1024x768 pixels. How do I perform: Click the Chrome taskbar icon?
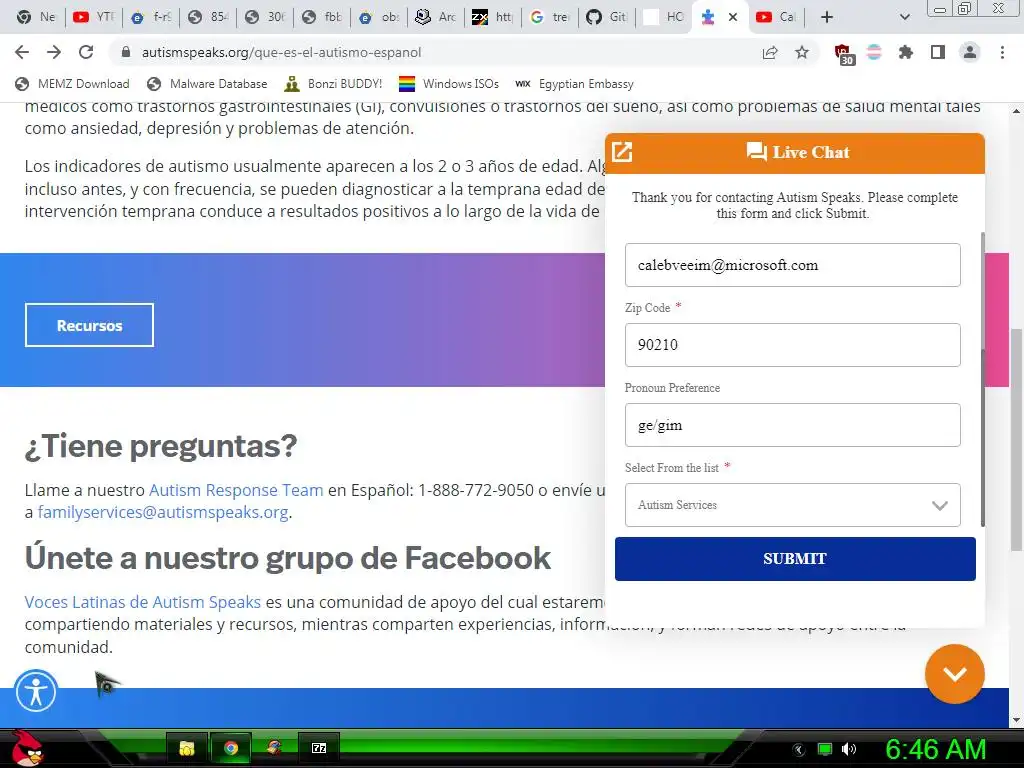coord(231,748)
